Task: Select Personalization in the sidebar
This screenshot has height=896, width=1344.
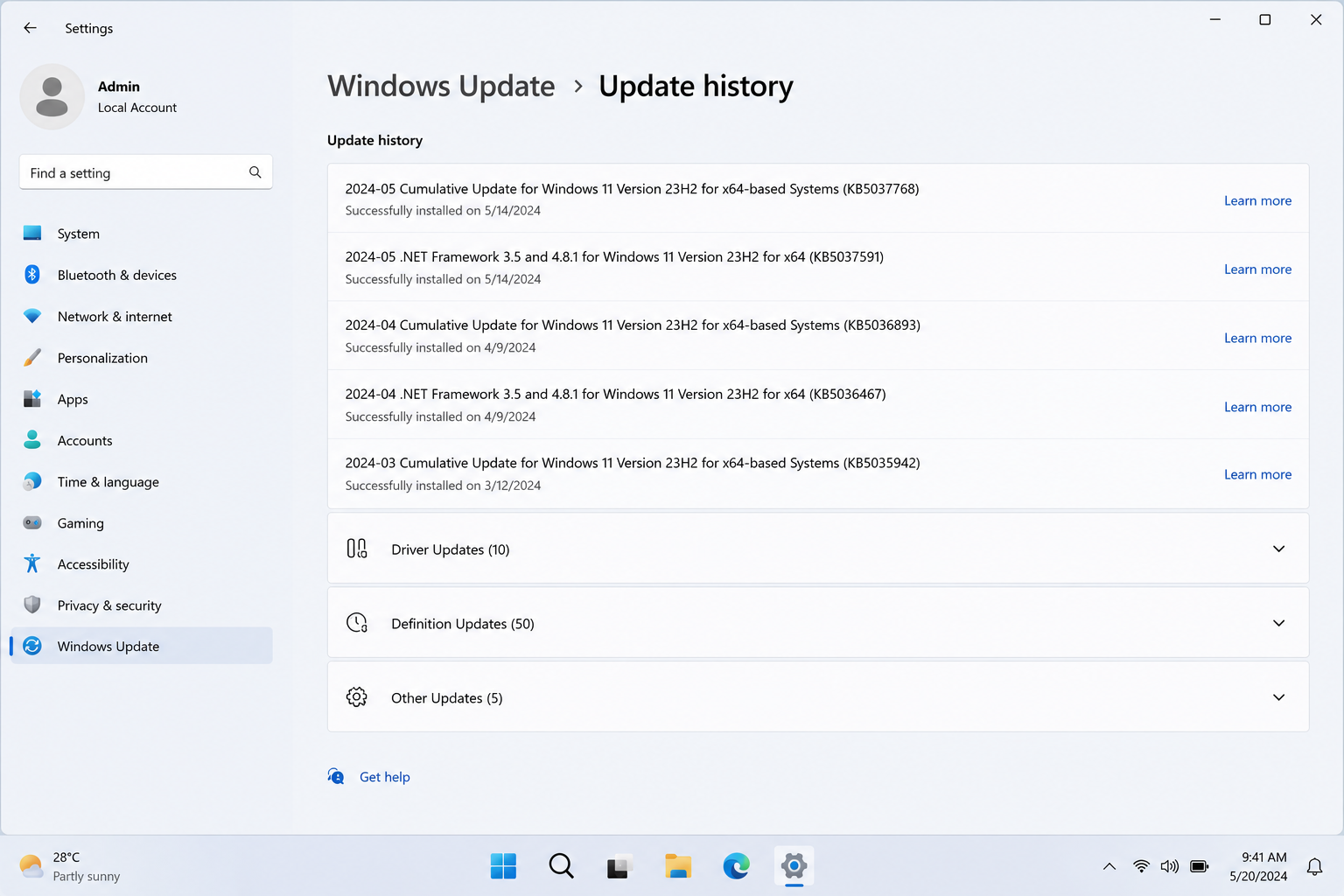Action: click(142, 357)
